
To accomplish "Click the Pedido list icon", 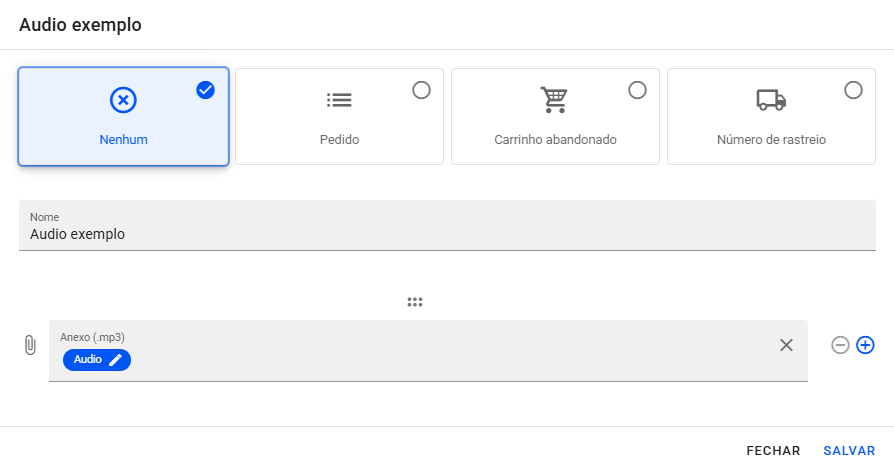I will tap(339, 100).
